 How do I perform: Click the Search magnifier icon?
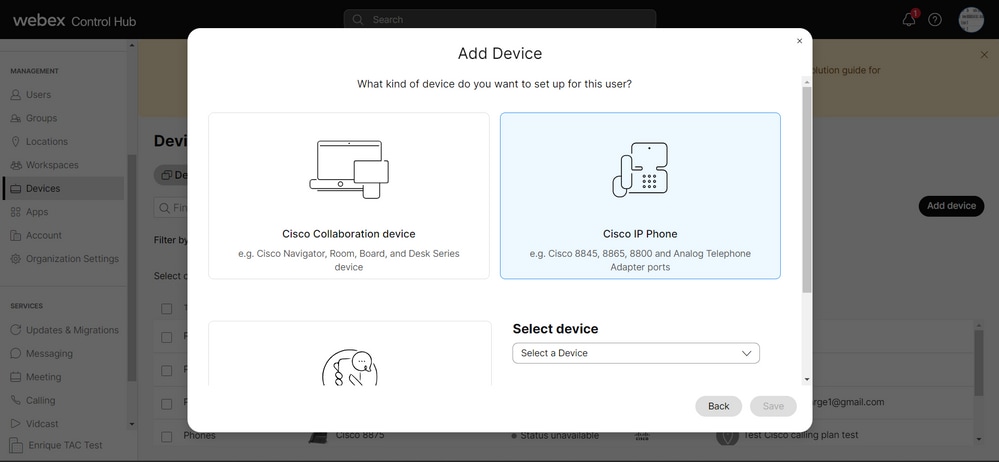point(357,19)
